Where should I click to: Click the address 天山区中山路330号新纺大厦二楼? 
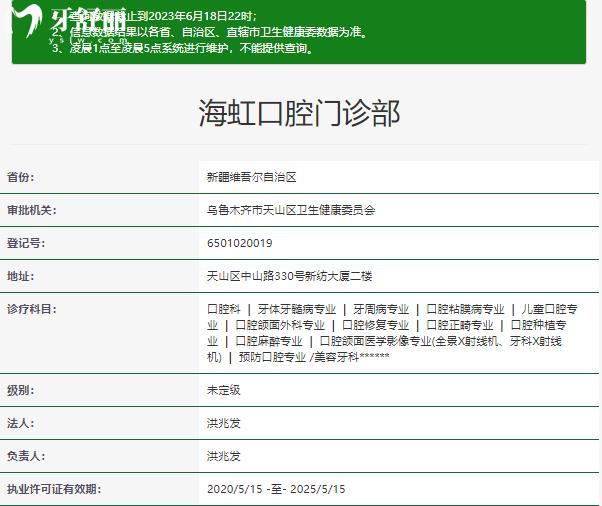(x=289, y=276)
